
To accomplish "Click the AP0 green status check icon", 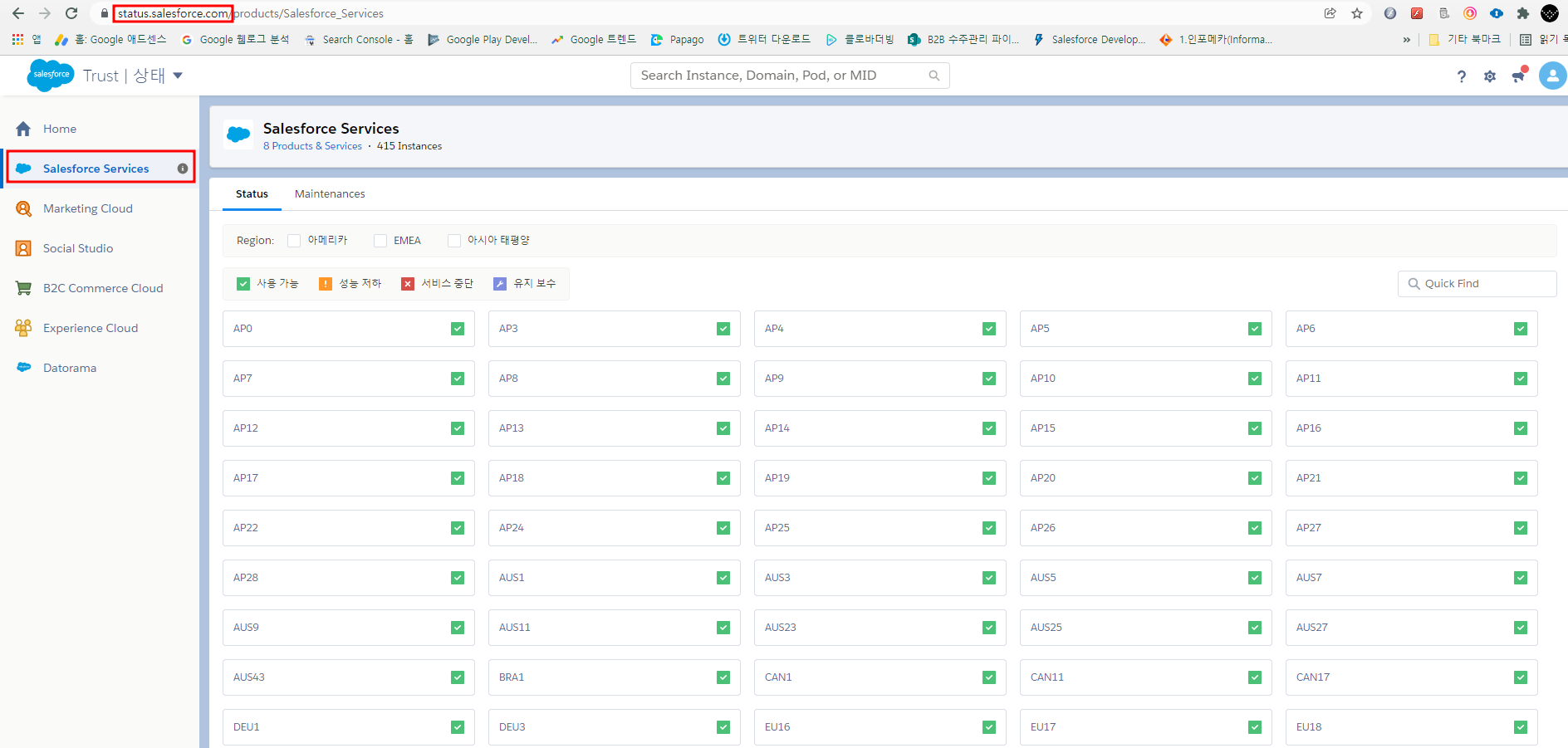I will click(458, 329).
